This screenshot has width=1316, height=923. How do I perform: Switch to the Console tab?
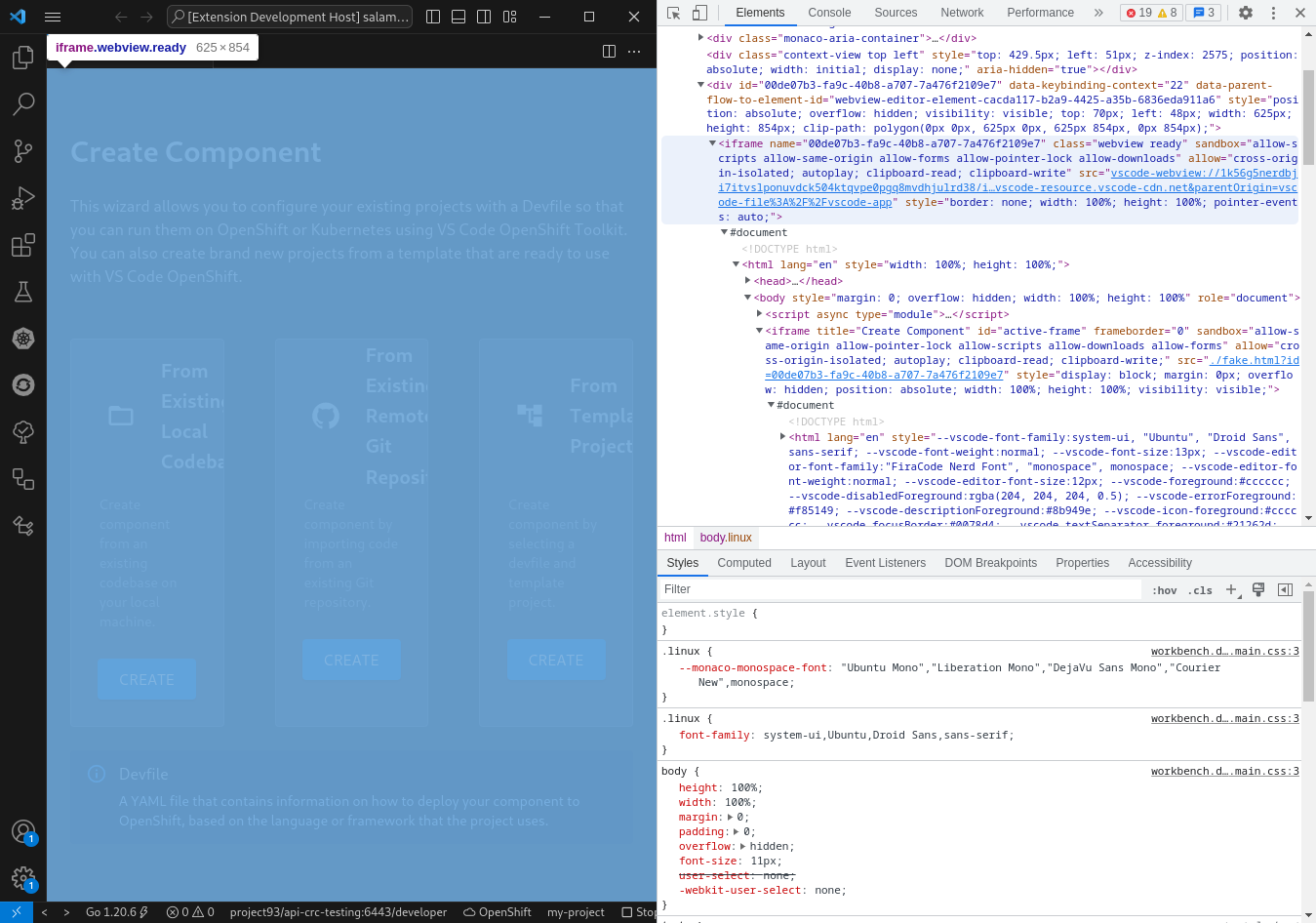(829, 13)
